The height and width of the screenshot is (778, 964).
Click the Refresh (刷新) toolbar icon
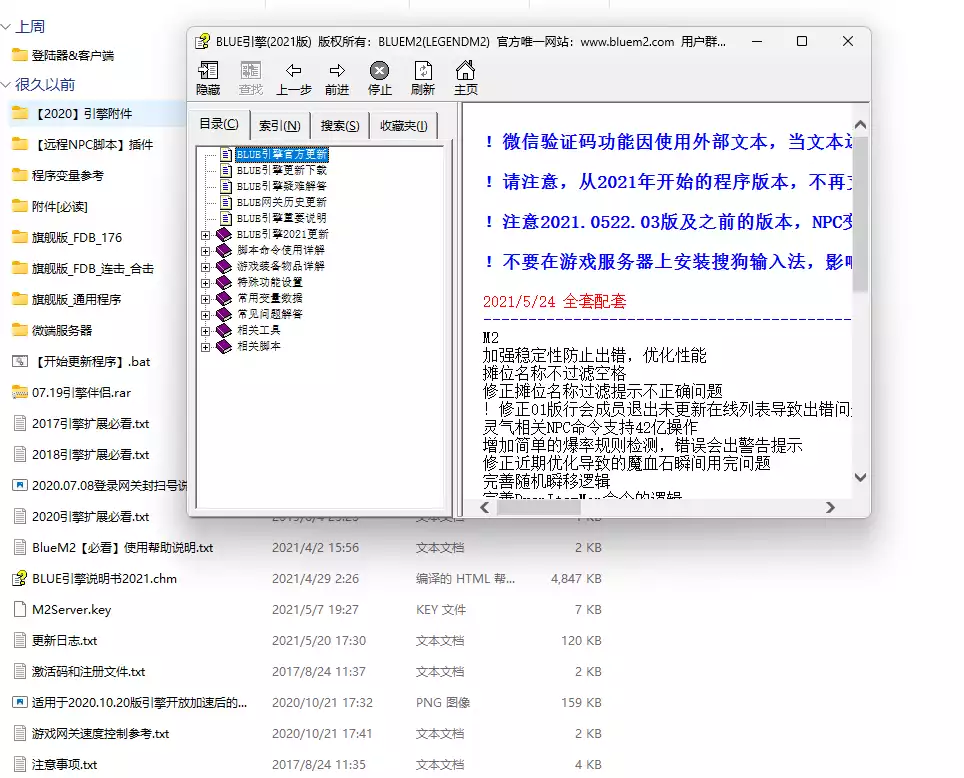(423, 70)
